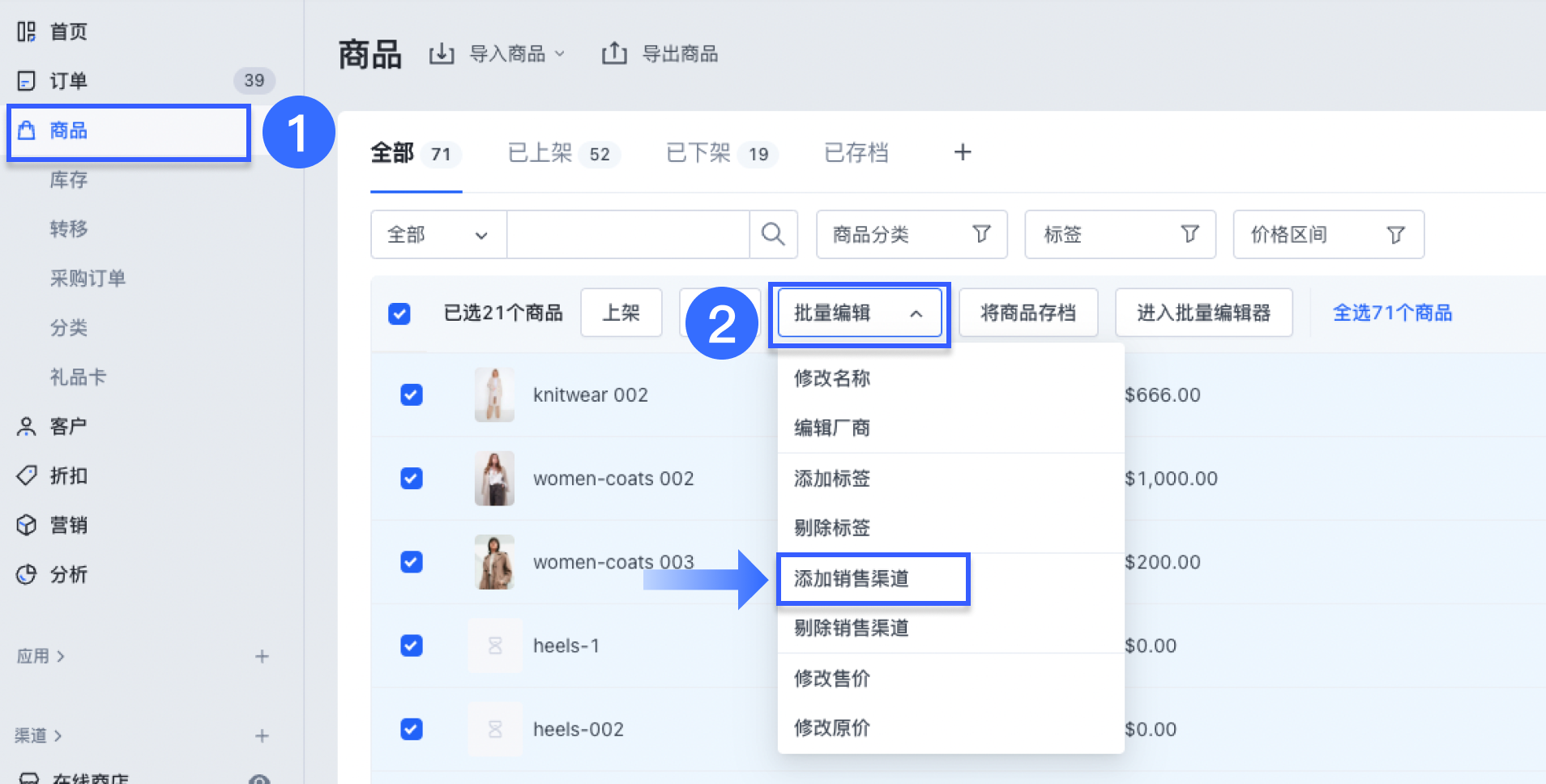Uncheck the women-coats 002 checkbox
The width and height of the screenshot is (1546, 784).
[412, 478]
